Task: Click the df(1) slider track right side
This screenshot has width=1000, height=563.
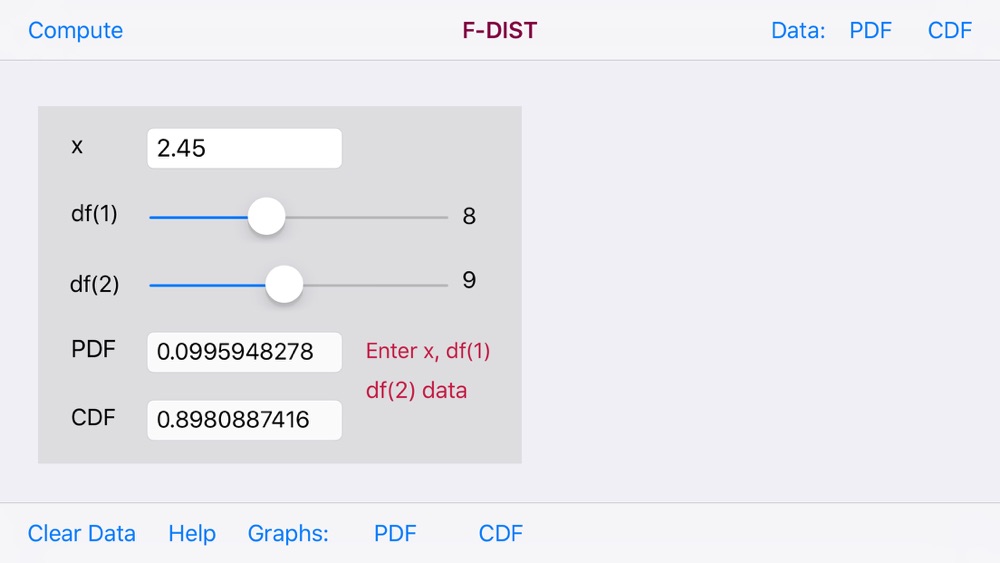Action: tap(367, 217)
